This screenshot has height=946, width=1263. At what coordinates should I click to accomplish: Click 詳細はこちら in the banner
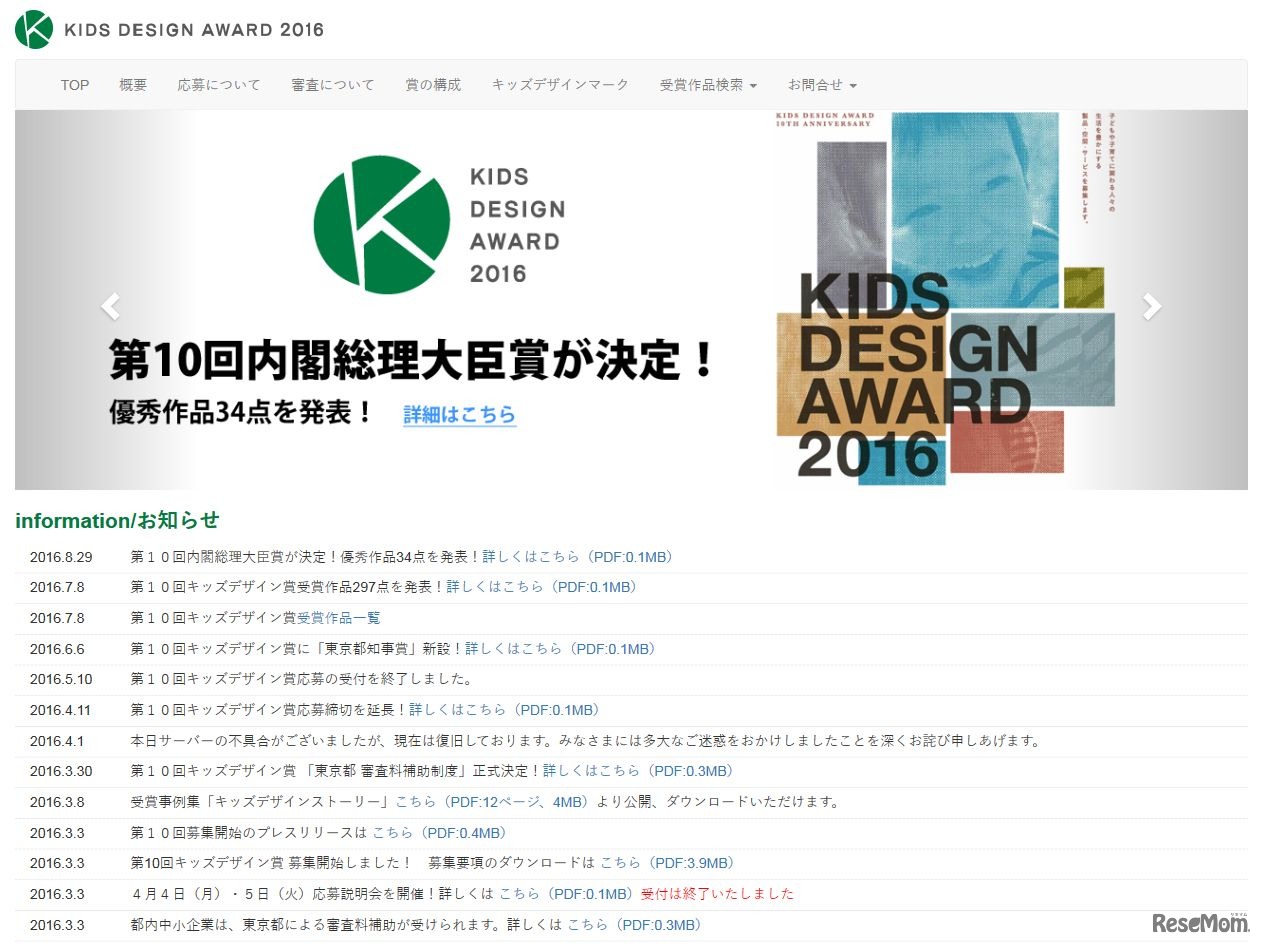[x=459, y=414]
